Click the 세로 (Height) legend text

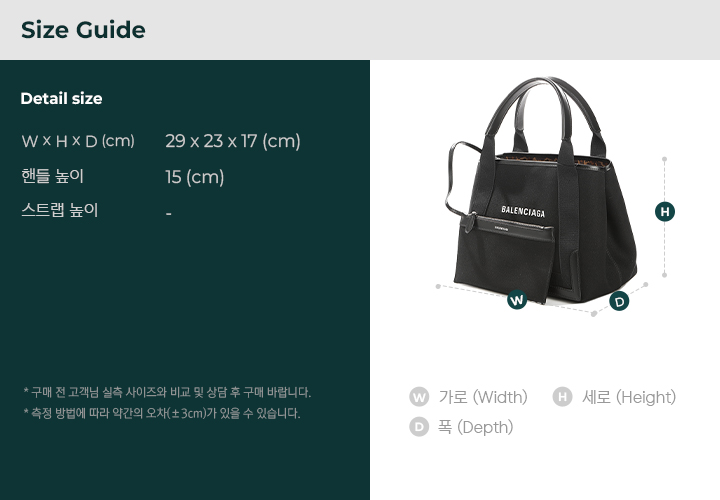pyautogui.click(x=629, y=397)
